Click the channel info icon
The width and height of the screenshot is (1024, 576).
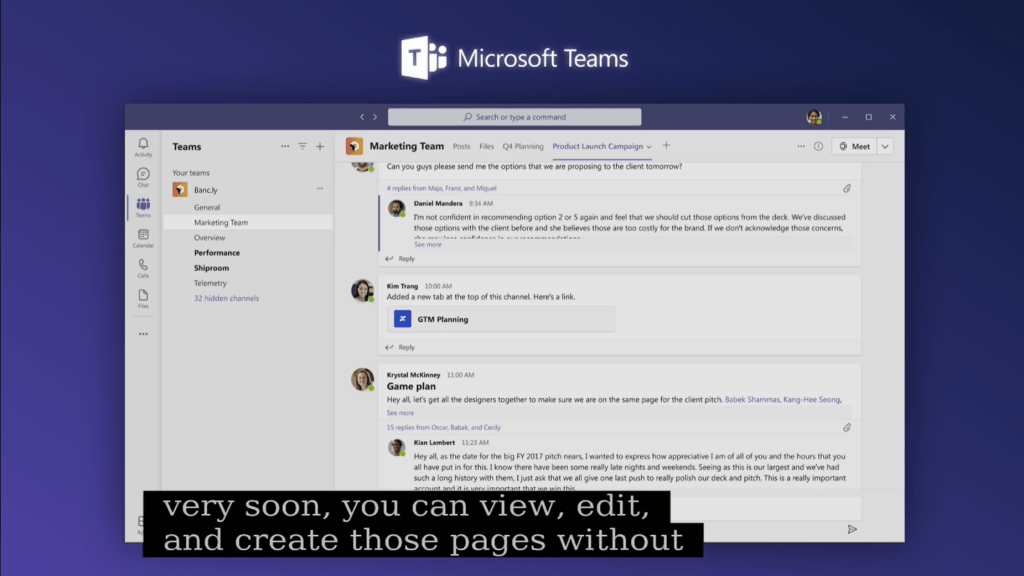coord(818,146)
